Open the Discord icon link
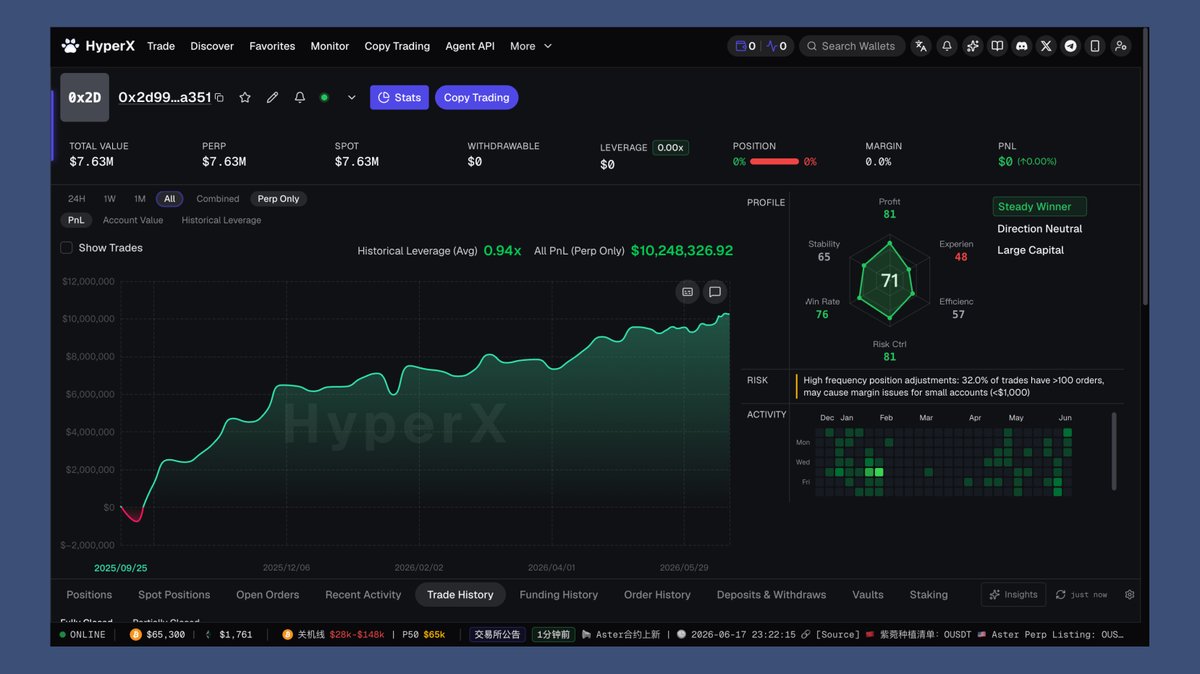 click(1021, 46)
